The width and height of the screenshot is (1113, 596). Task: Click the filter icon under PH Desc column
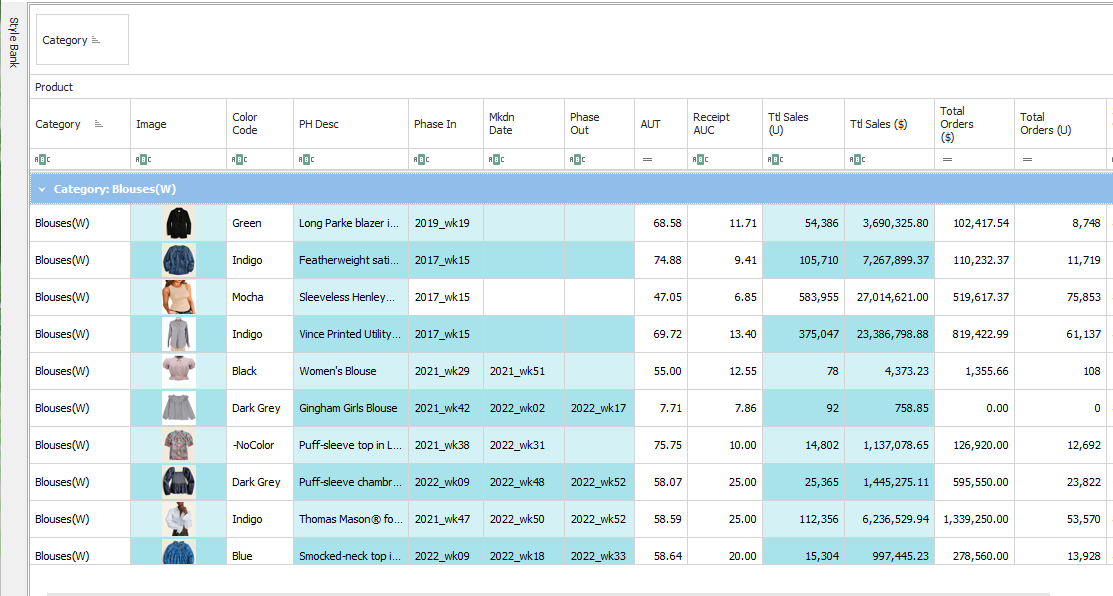point(305,159)
